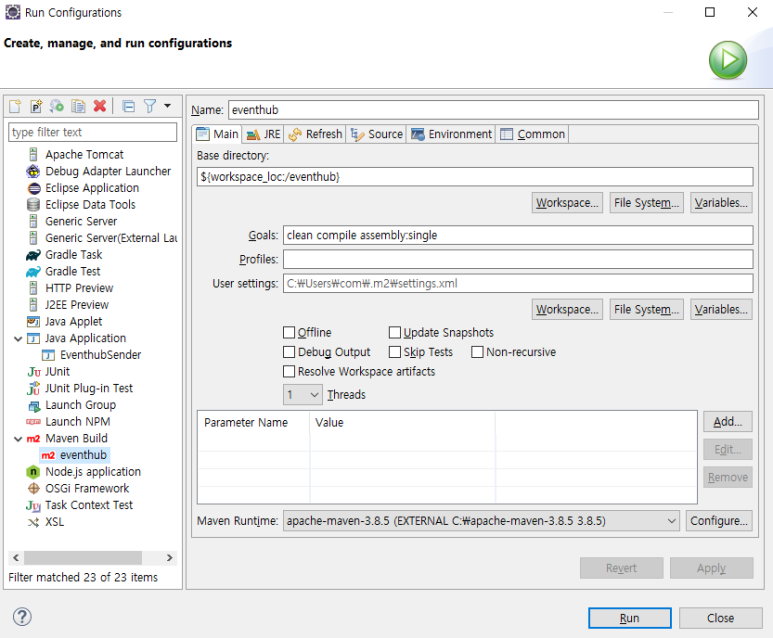This screenshot has height=638, width=773.
Task: Click the type filter text field
Action: tap(93, 132)
